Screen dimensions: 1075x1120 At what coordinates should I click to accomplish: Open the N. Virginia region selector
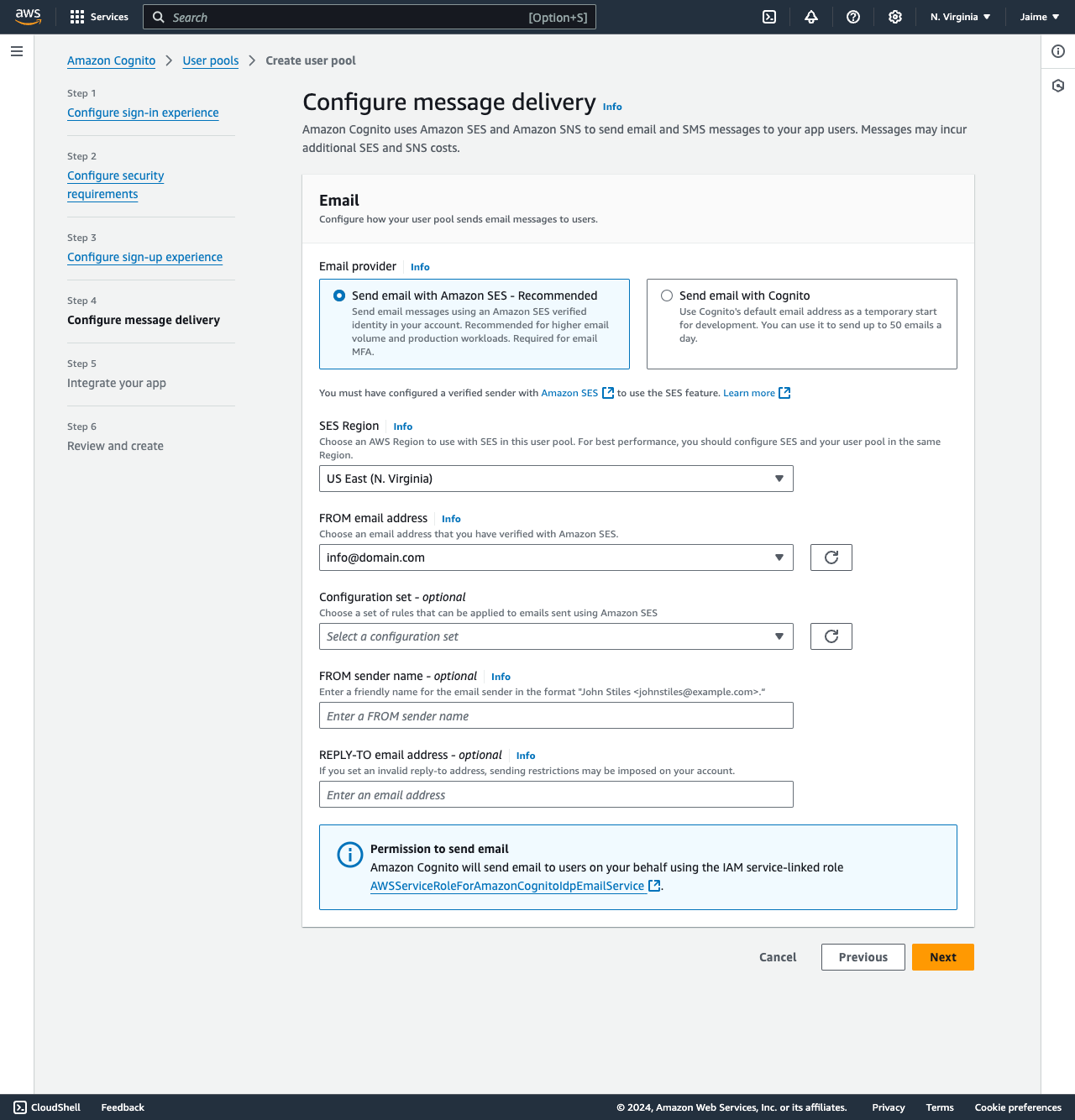[x=960, y=17]
